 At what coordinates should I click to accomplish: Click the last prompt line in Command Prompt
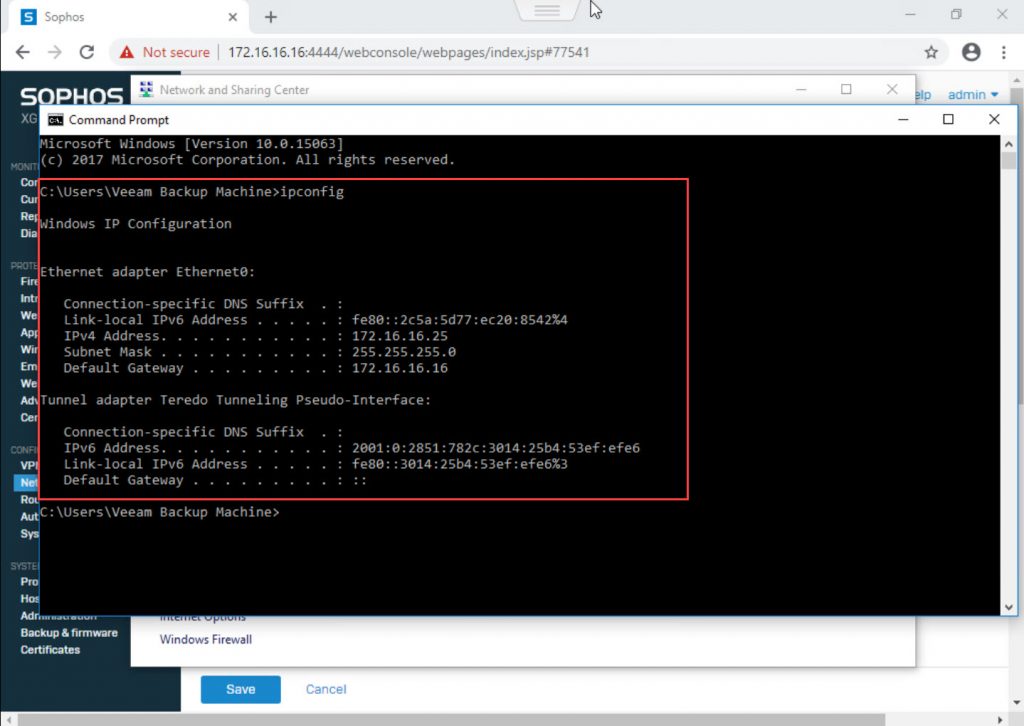tap(160, 512)
